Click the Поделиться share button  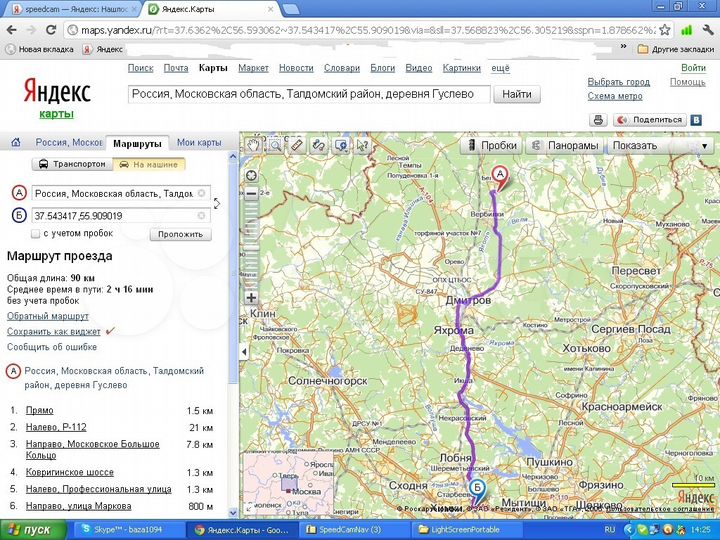click(x=650, y=120)
